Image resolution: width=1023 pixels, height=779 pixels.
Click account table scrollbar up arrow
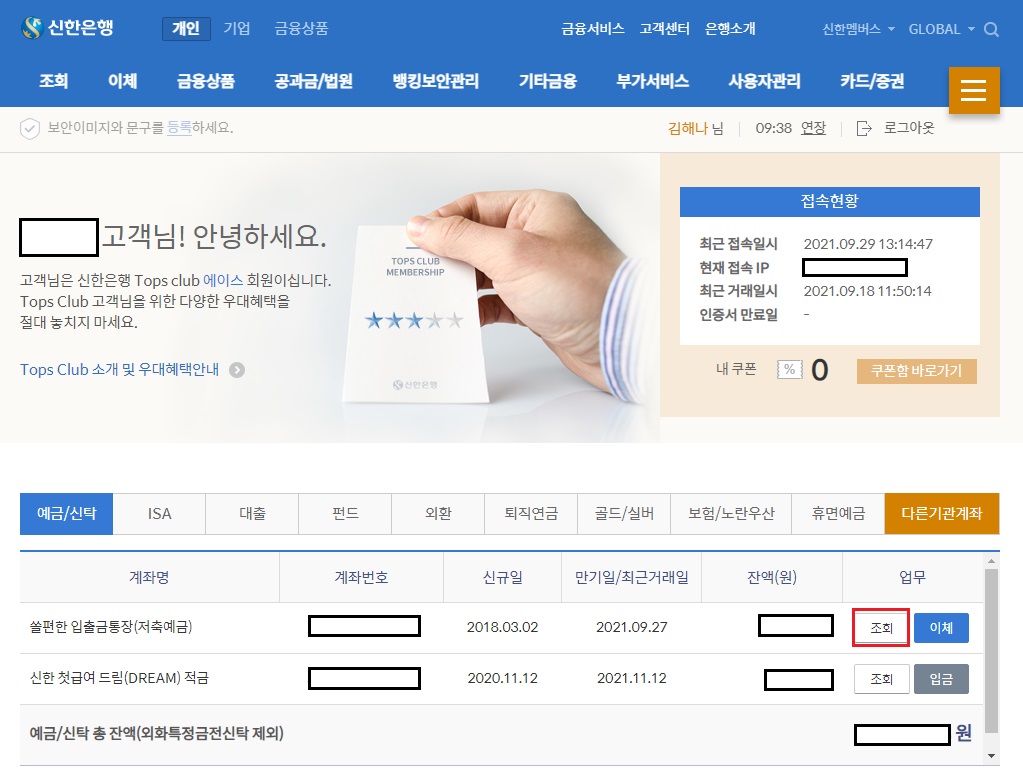(x=992, y=561)
